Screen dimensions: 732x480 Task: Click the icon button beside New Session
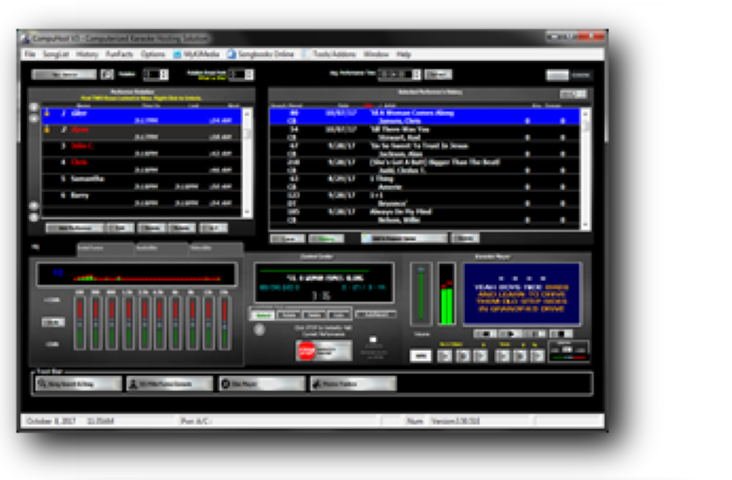pyautogui.click(x=108, y=74)
